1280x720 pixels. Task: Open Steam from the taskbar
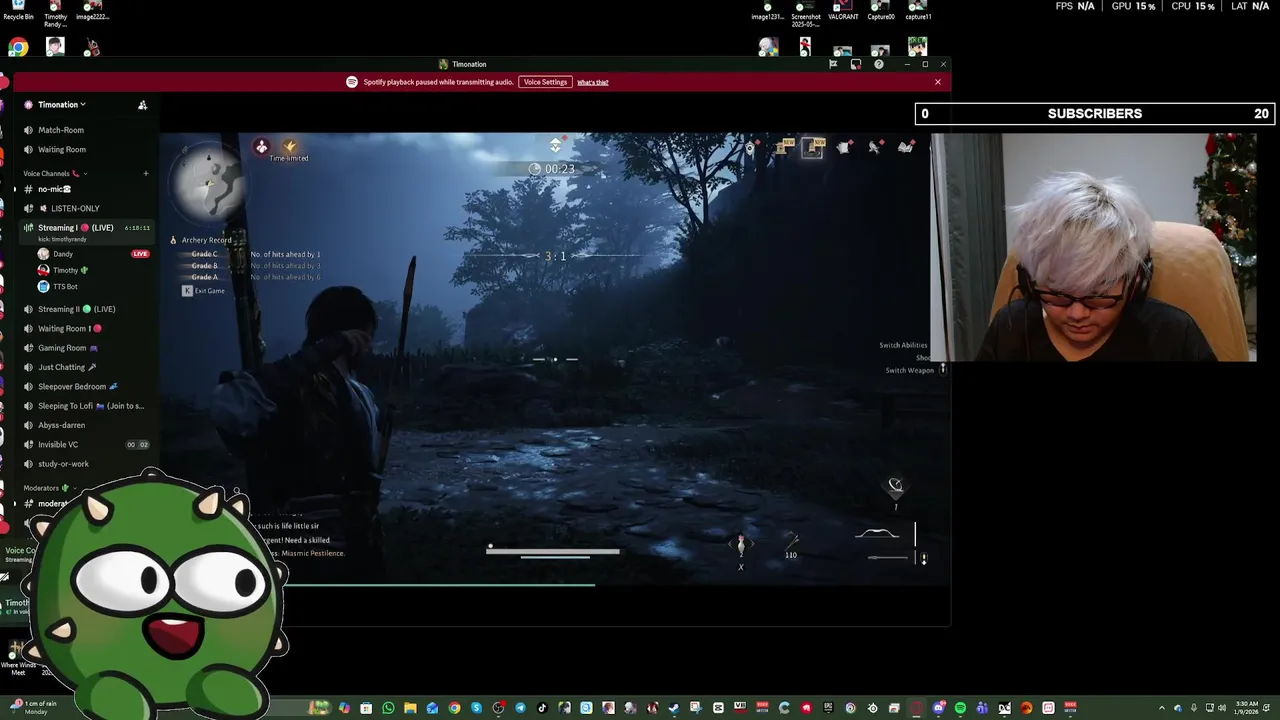coord(674,708)
